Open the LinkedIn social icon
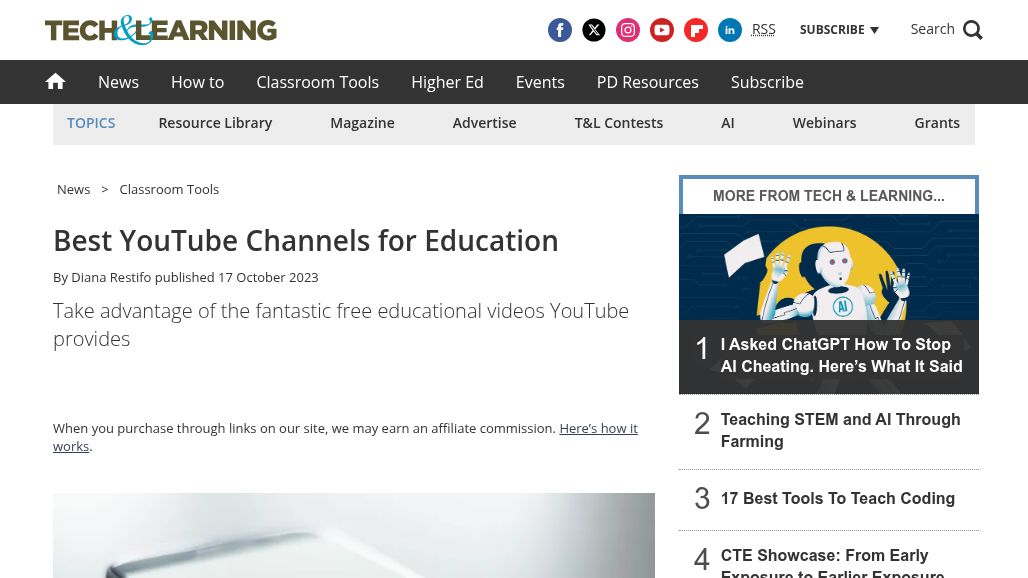The width and height of the screenshot is (1028, 578). click(x=730, y=30)
